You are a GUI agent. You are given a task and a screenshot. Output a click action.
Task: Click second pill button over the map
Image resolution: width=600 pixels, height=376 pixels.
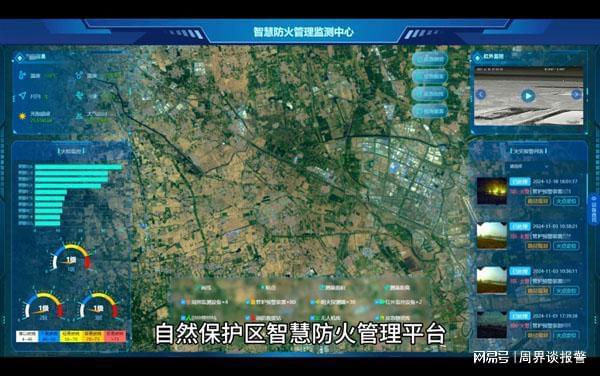430,77
